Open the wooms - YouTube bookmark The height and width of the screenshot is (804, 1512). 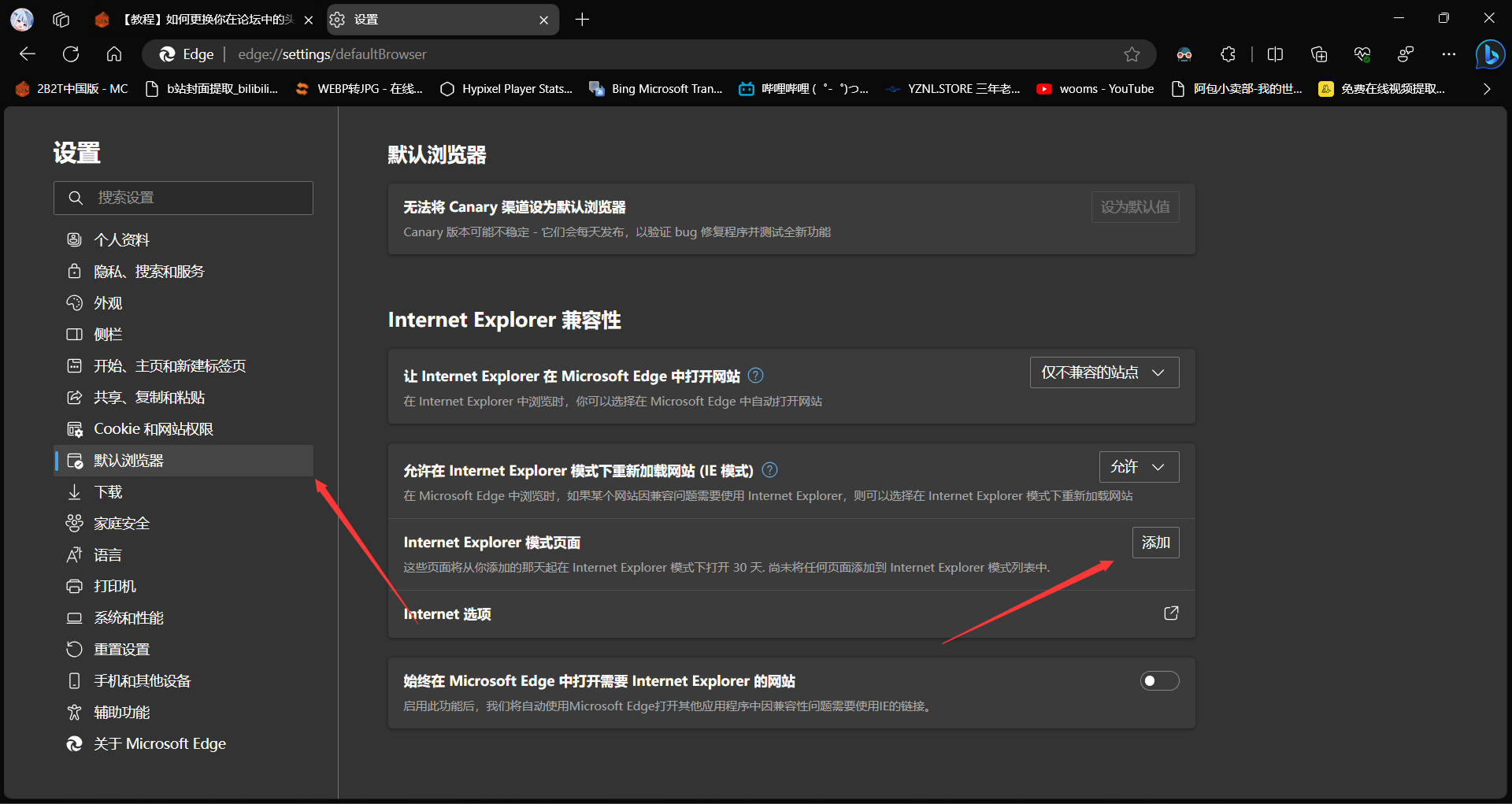1095,89
